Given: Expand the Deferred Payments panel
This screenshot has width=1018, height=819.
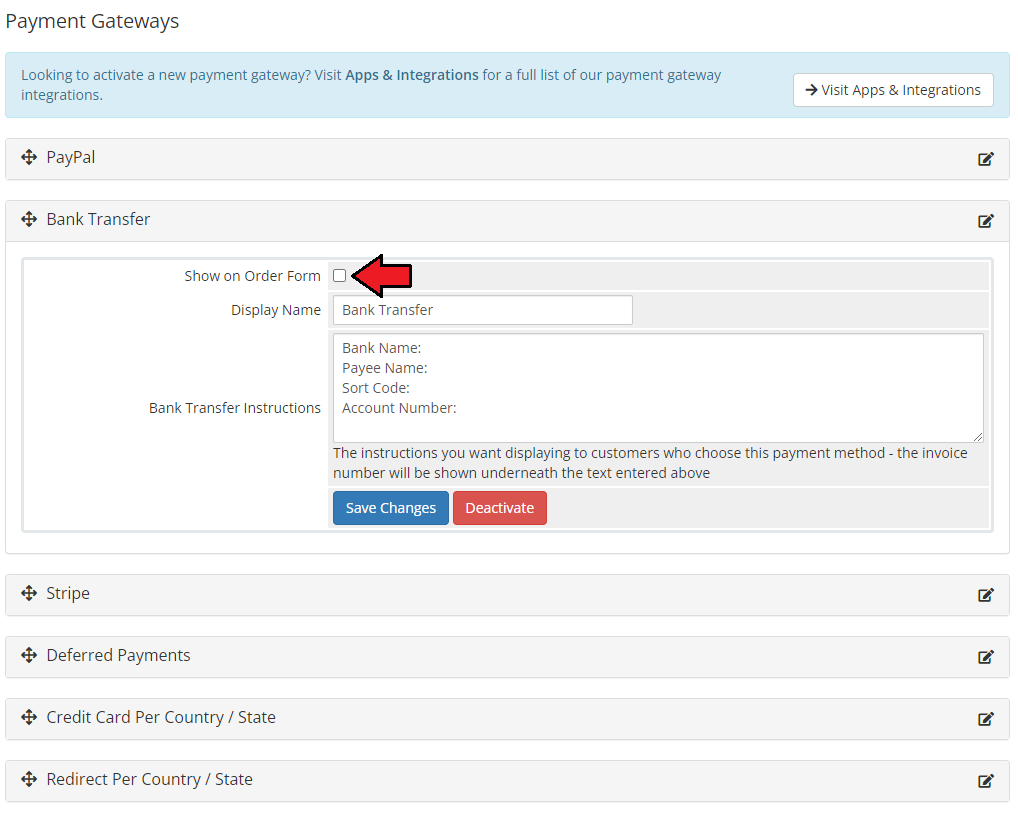Looking at the screenshot, I should click(507, 657).
